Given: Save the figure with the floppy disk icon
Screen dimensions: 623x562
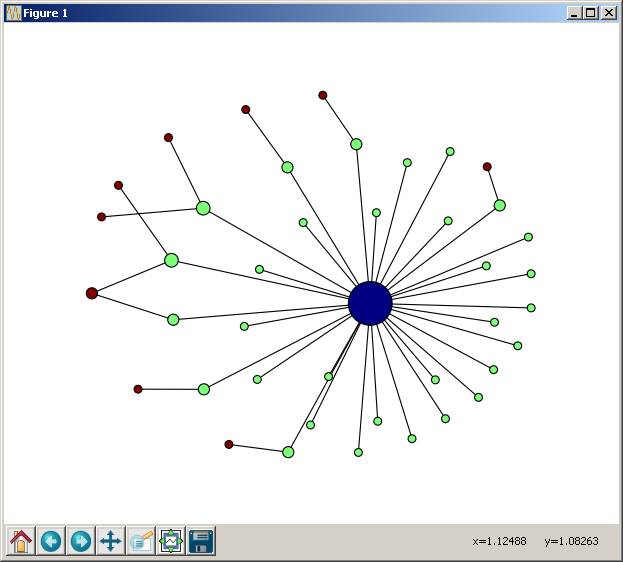Looking at the screenshot, I should tap(201, 541).
